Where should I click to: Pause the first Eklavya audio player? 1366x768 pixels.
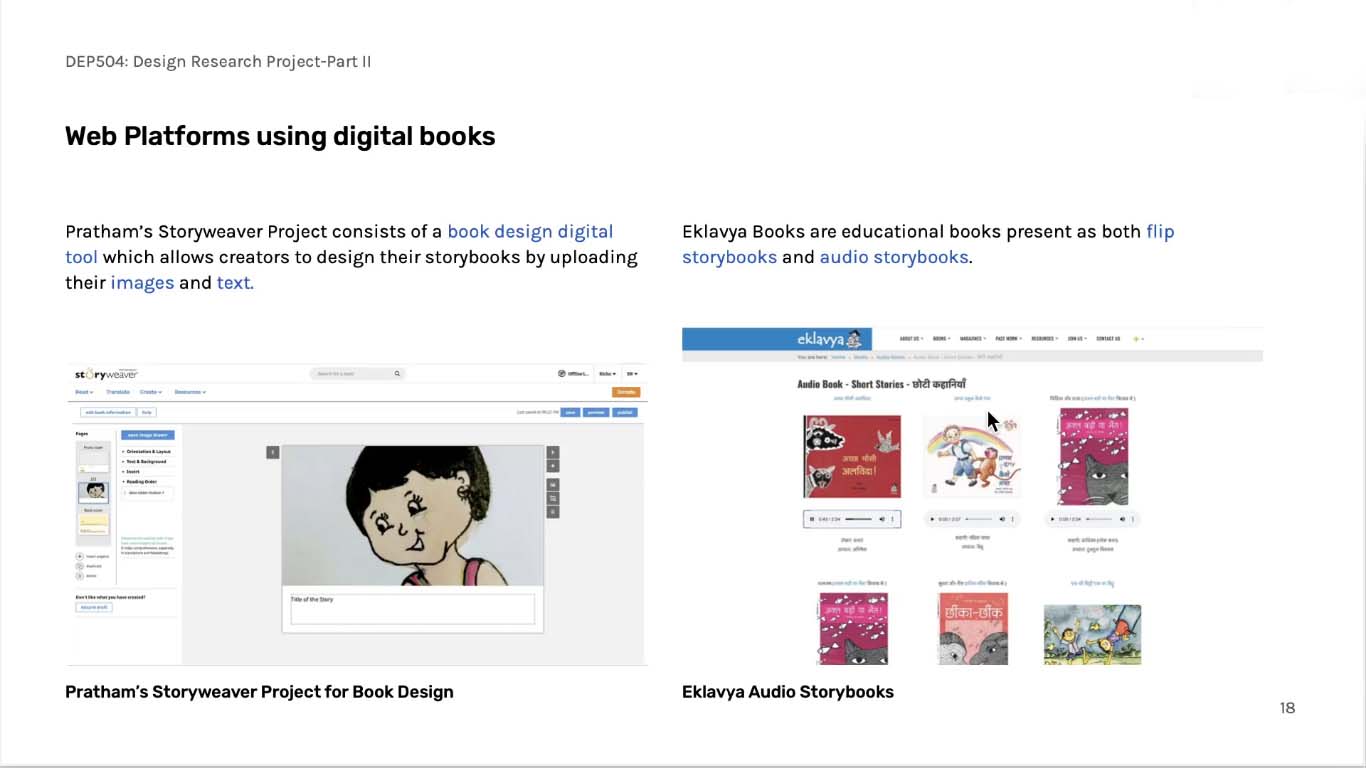(x=811, y=519)
